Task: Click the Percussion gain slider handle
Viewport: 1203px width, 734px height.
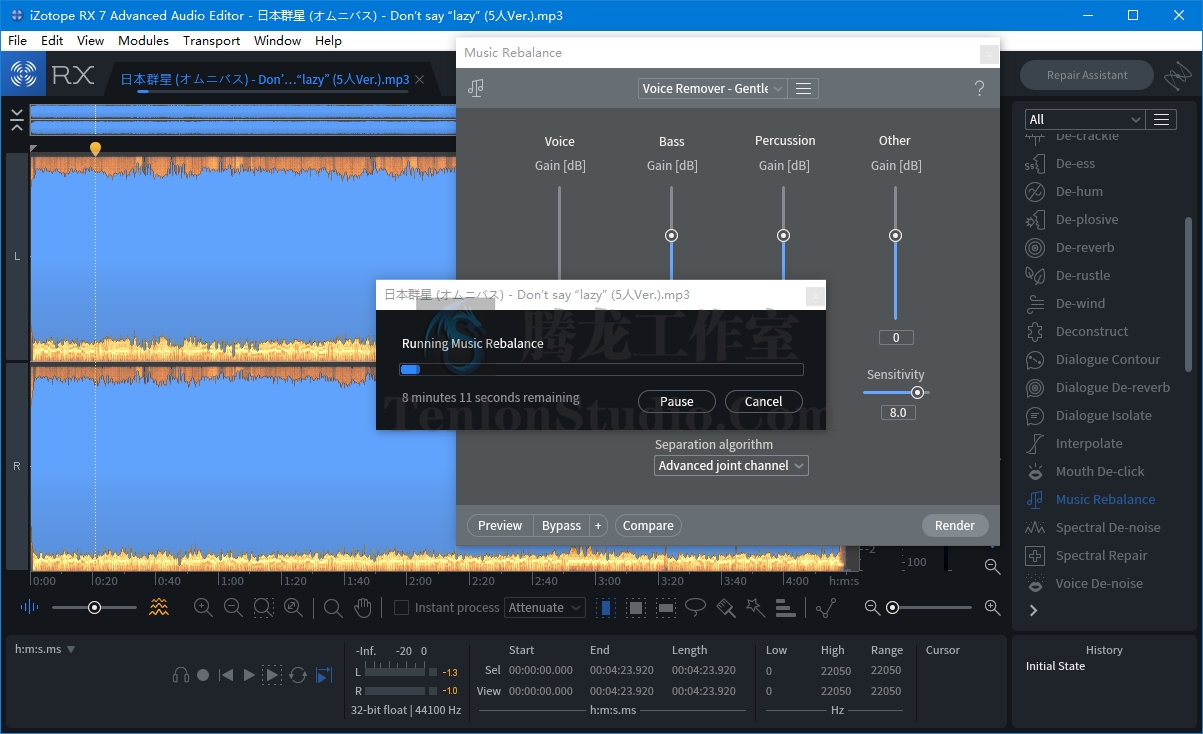Action: [784, 235]
